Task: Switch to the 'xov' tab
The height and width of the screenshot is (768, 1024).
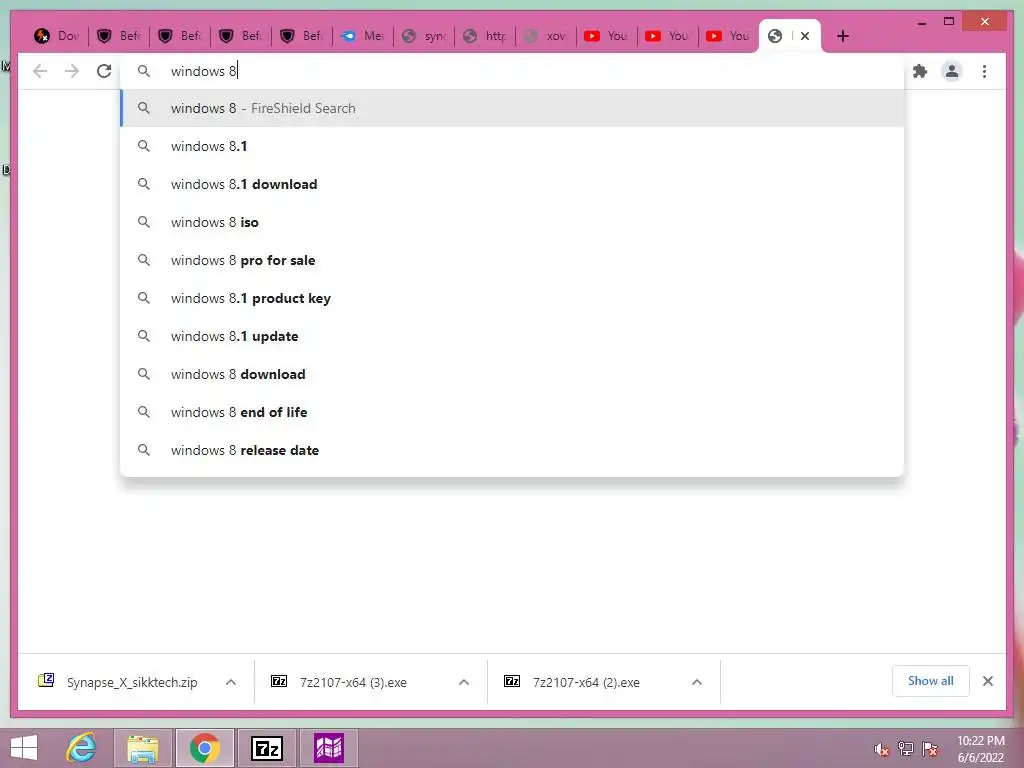Action: click(x=546, y=36)
